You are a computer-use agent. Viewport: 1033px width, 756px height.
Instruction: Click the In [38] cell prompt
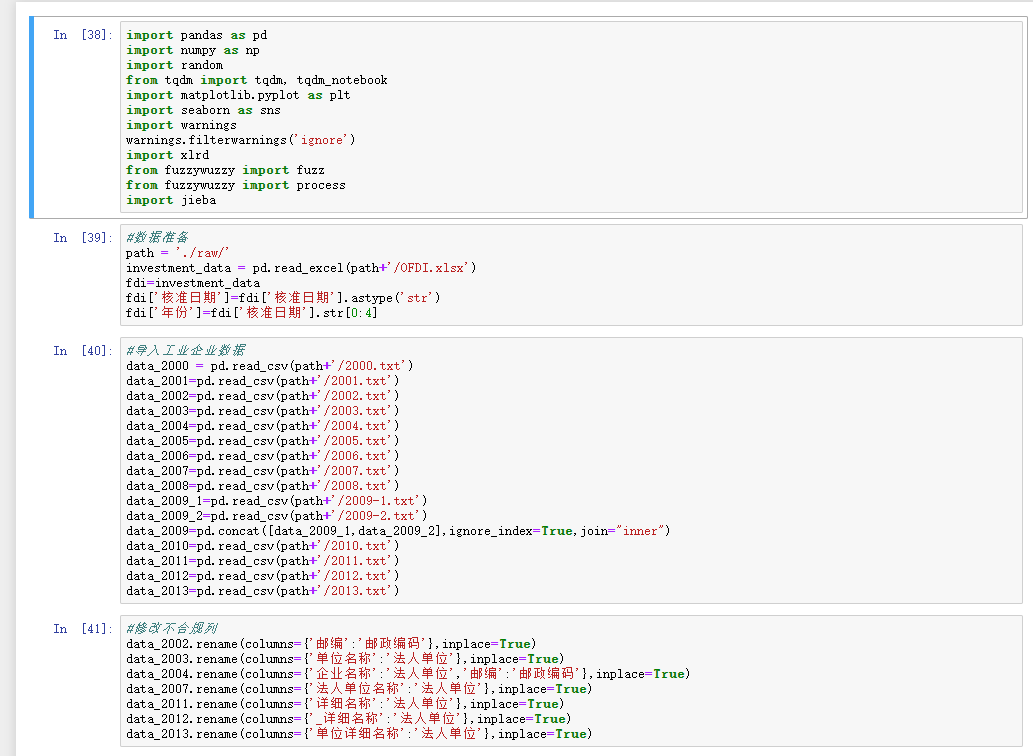(x=82, y=35)
